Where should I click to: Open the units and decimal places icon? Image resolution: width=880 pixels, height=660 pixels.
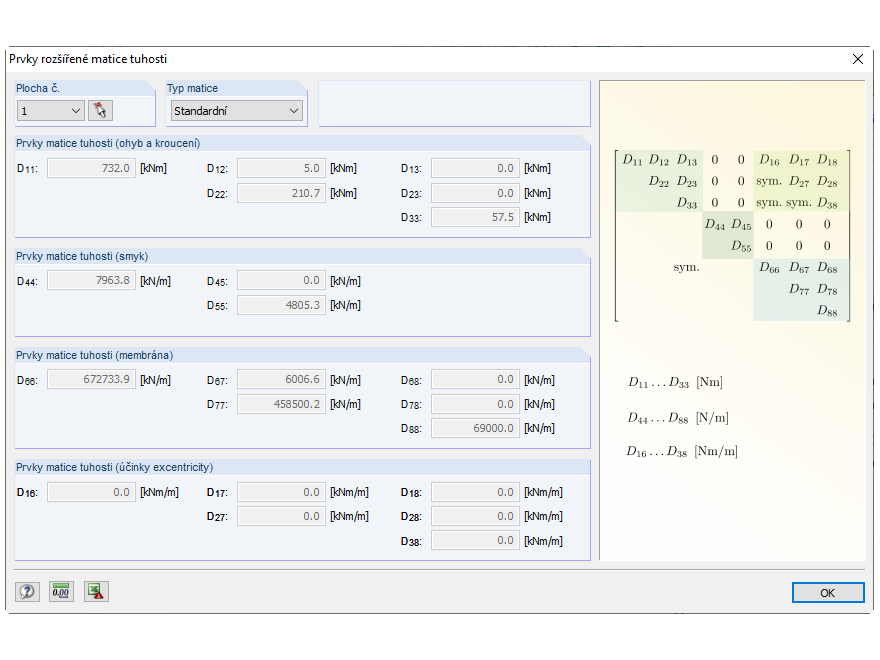point(61,592)
